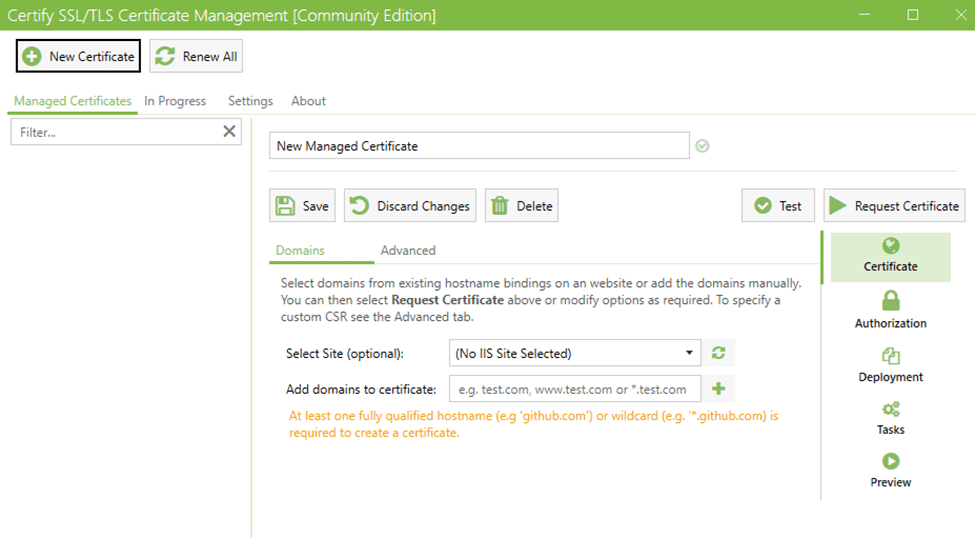The width and height of the screenshot is (975, 538).
Task: Click the green plus add domain icon
Action: point(717,389)
